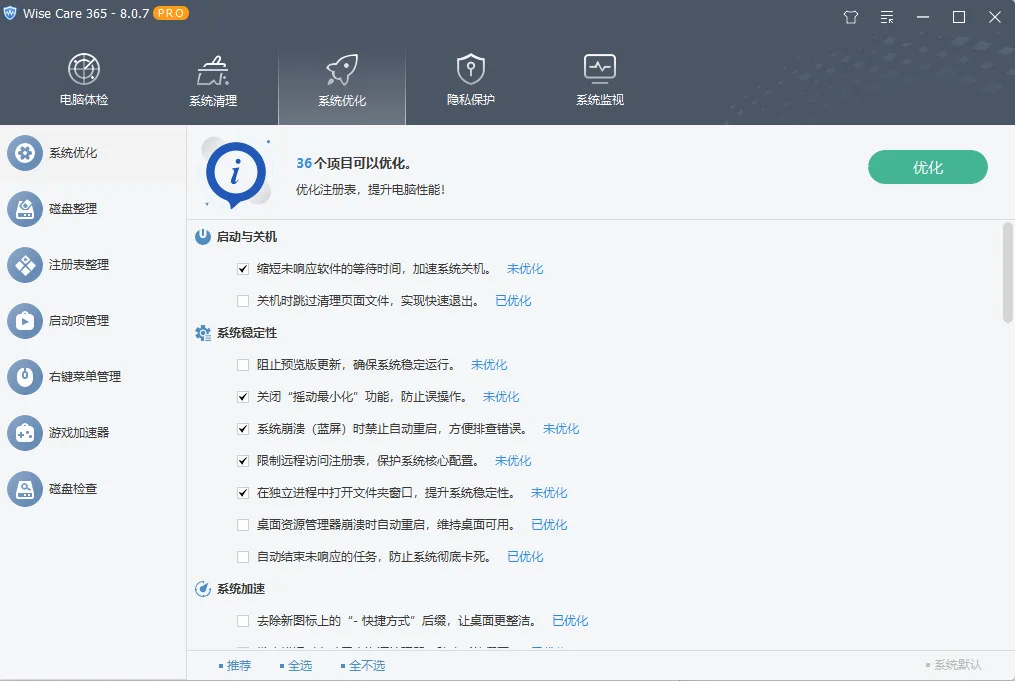Open the skin shirt icon in title bar
Viewport: 1015px width, 681px height.
[851, 17]
